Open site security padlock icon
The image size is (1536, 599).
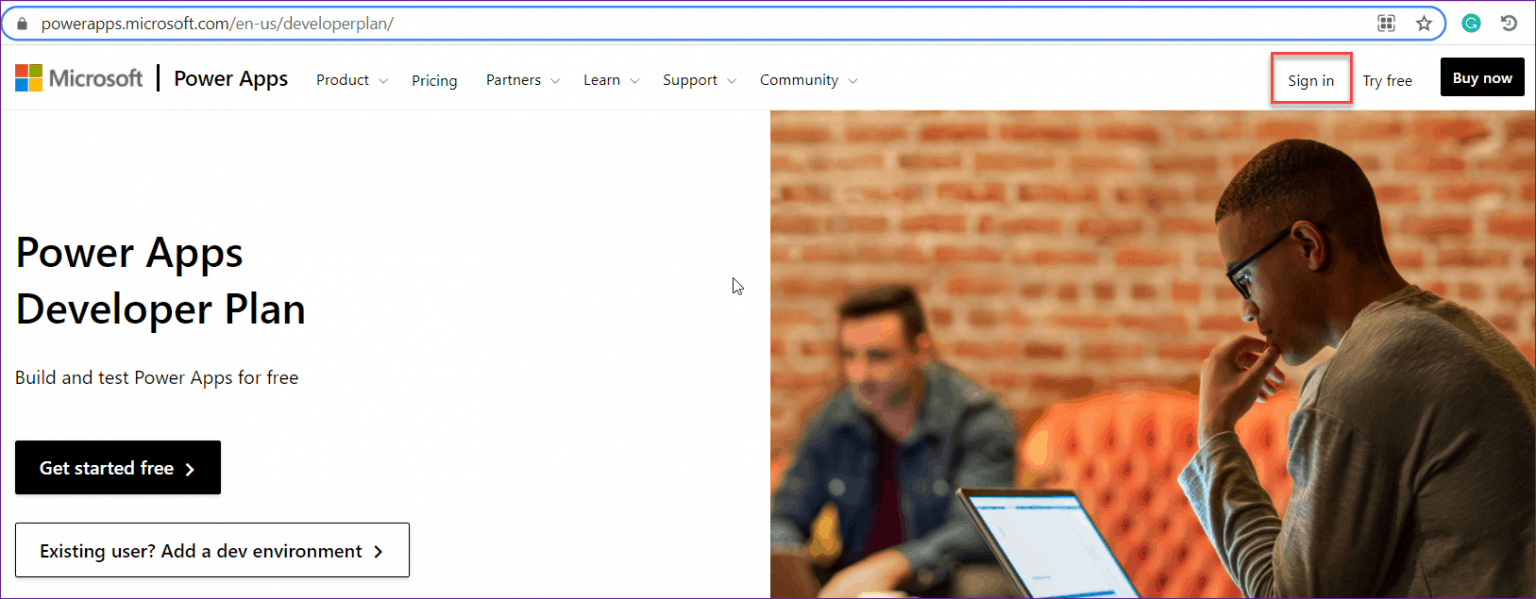pyautogui.click(x=24, y=22)
